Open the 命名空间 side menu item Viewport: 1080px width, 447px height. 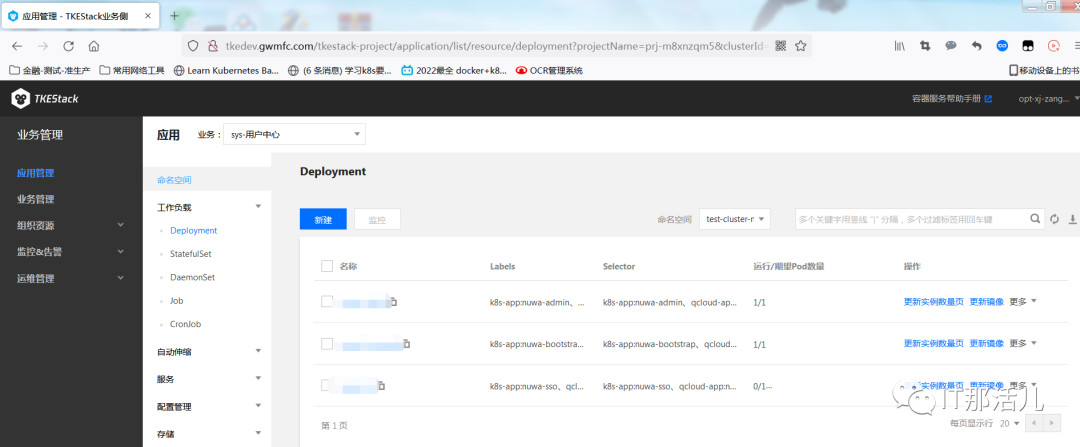[x=174, y=180]
